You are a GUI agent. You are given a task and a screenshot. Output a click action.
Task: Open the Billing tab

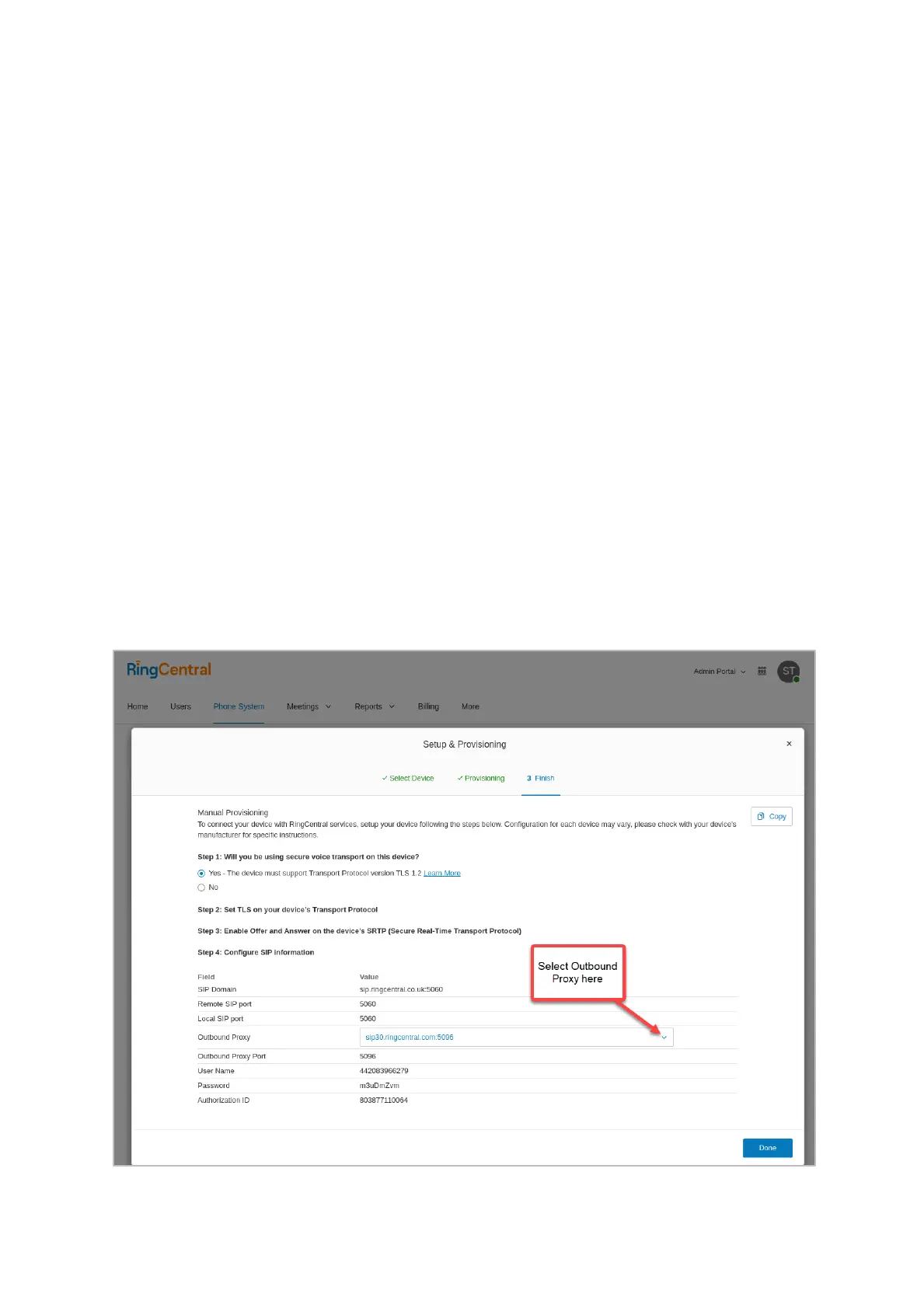click(x=428, y=706)
